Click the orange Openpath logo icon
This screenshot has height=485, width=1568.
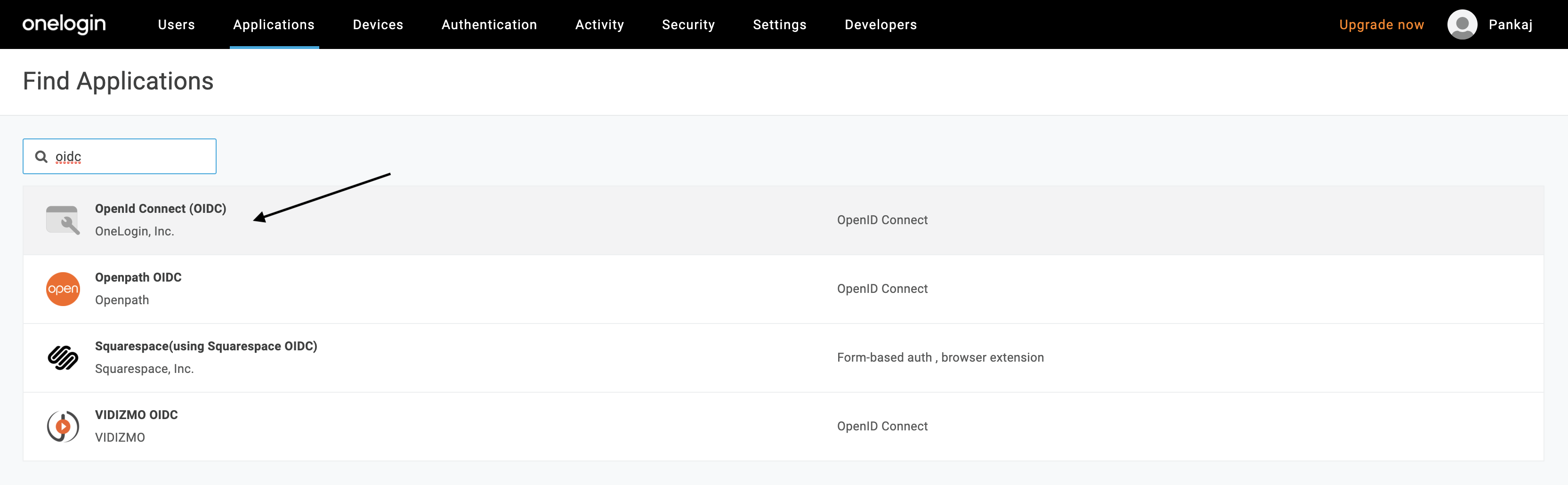click(x=63, y=289)
